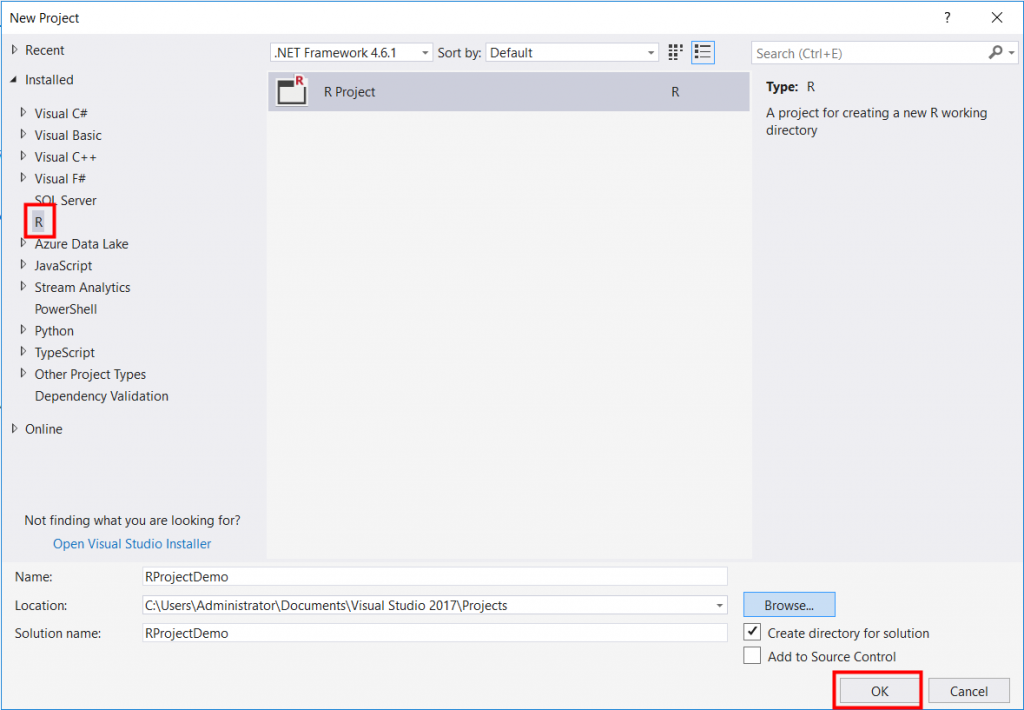
Task: Click the Cancel button
Action: click(x=968, y=691)
